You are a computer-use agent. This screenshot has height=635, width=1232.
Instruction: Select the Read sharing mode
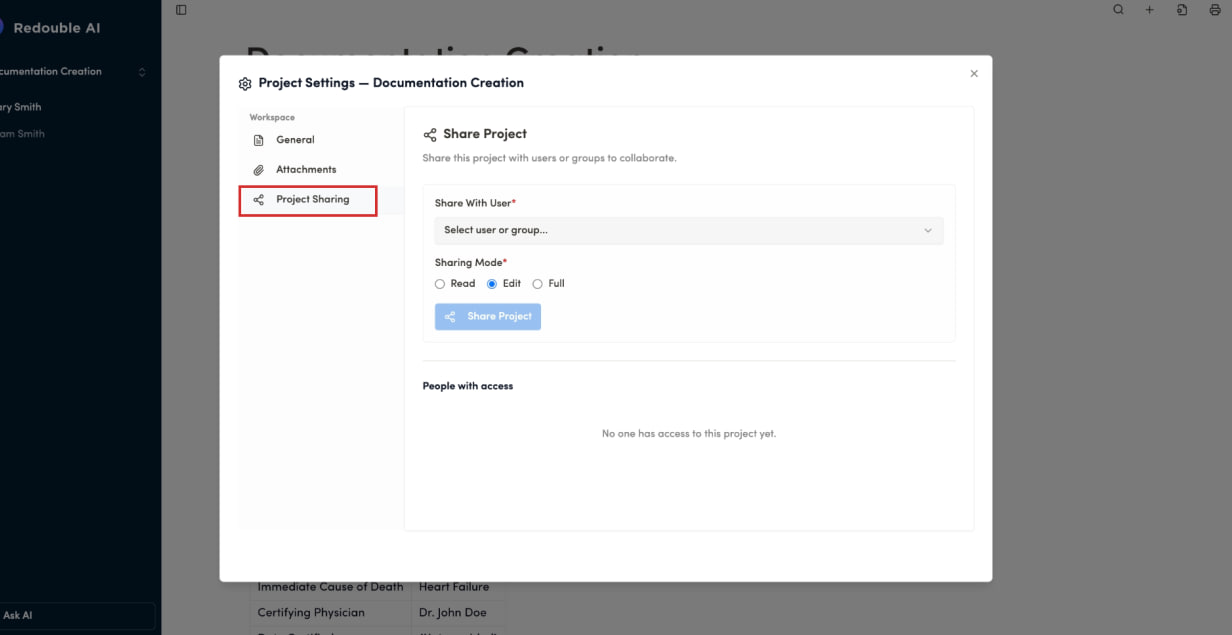coord(440,284)
